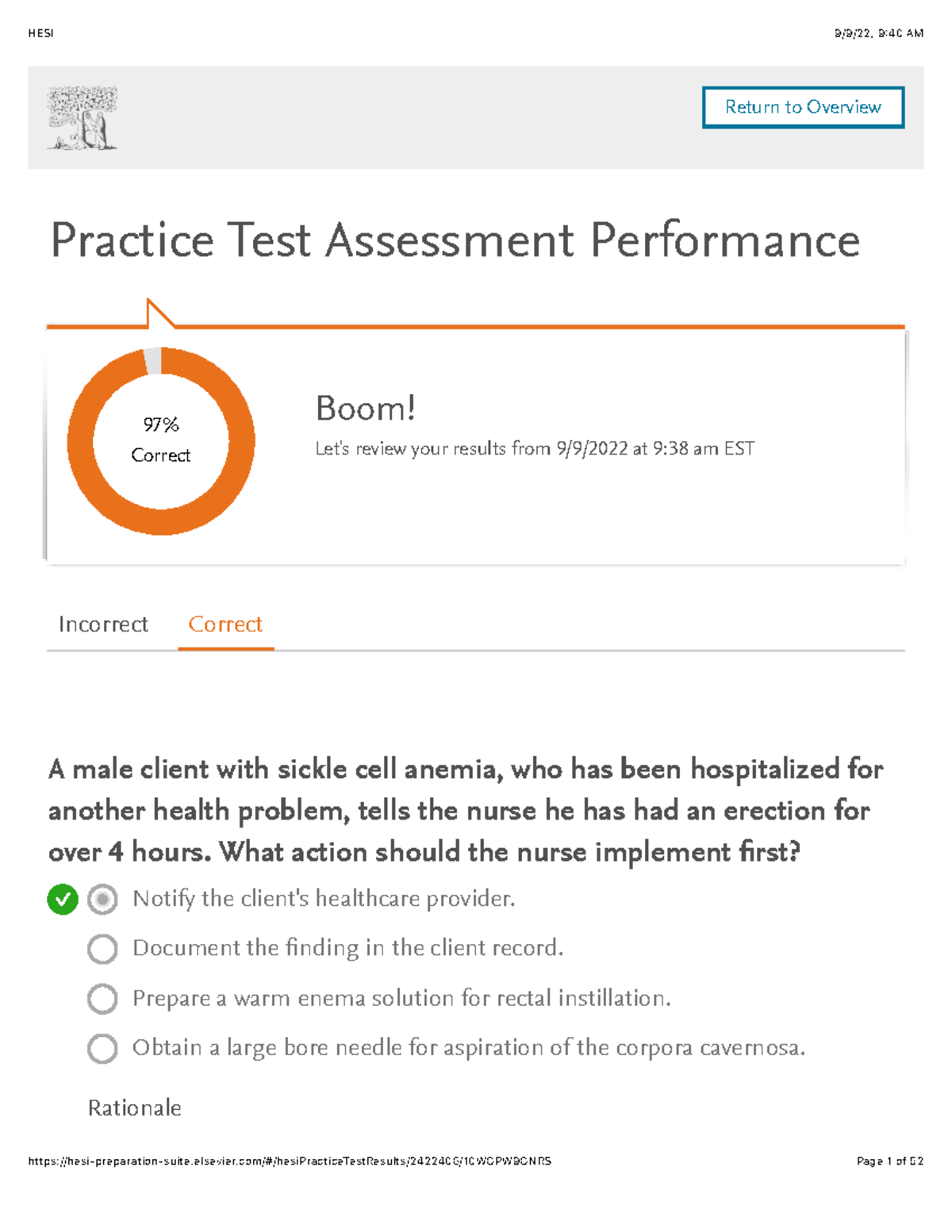This screenshot has width=952, height=1232.
Task: Select the 'Document the finding in the client record' option
Action: [102, 950]
